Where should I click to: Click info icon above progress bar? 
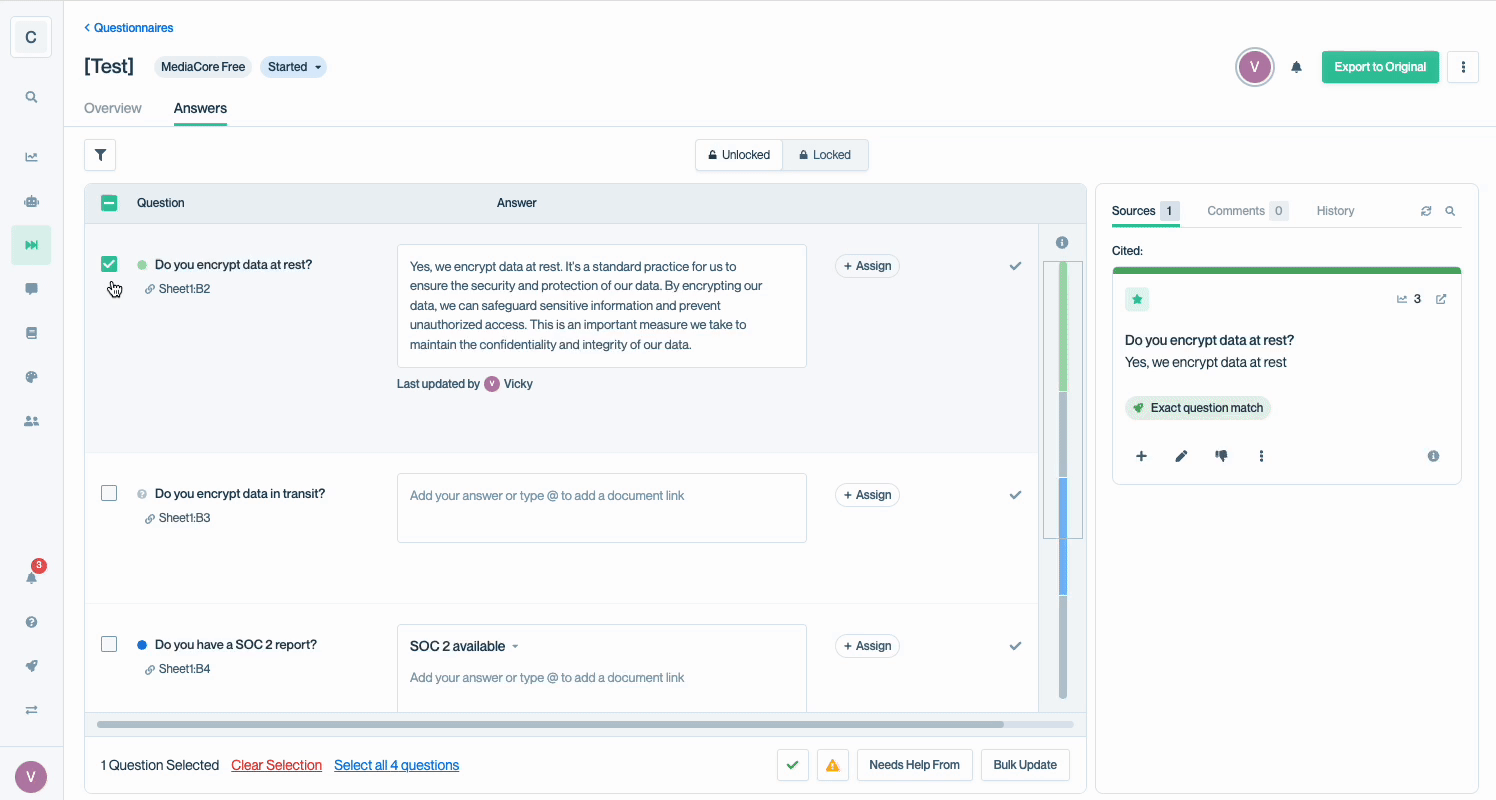[1062, 243]
